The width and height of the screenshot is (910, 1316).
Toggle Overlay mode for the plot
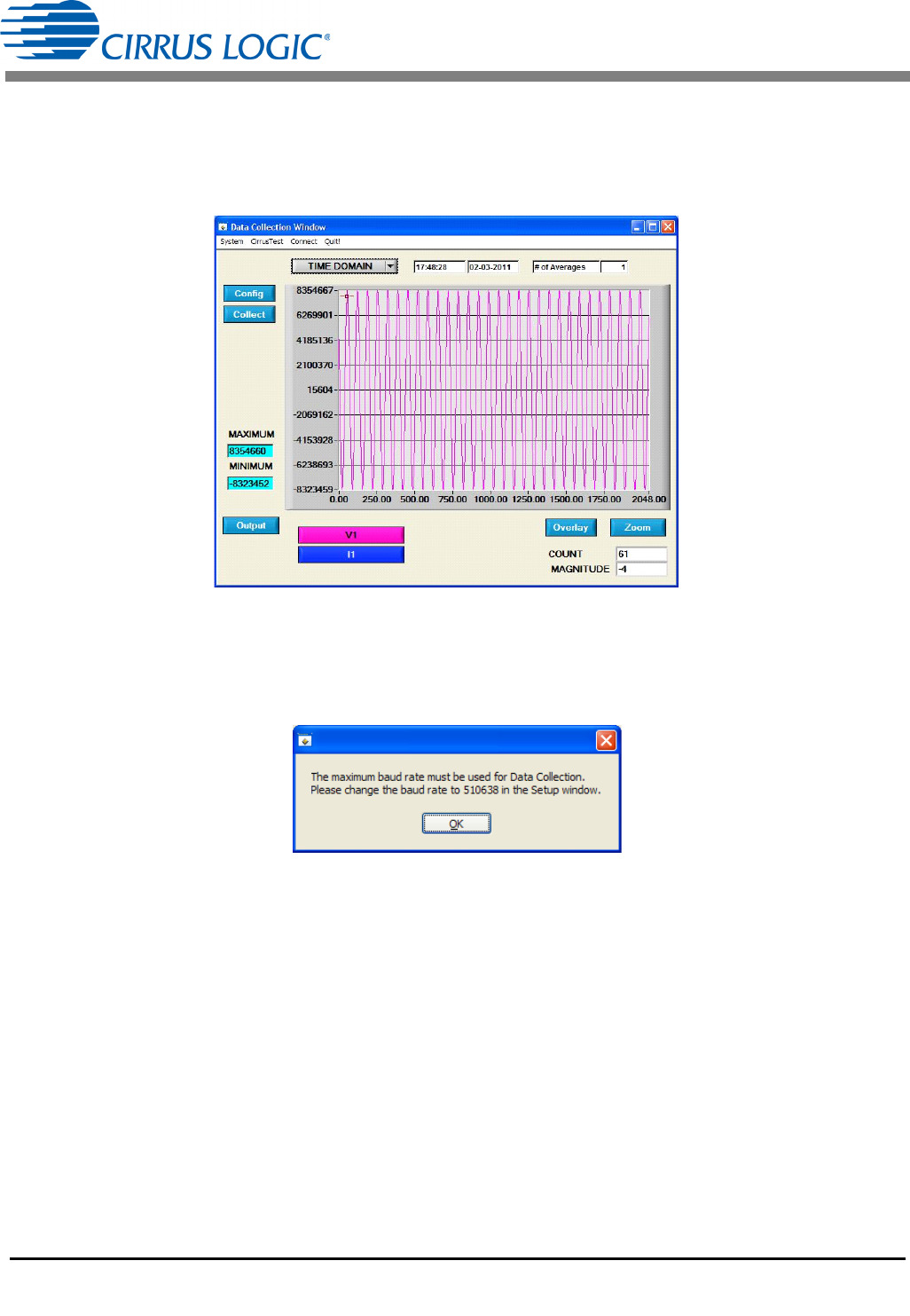click(570, 528)
